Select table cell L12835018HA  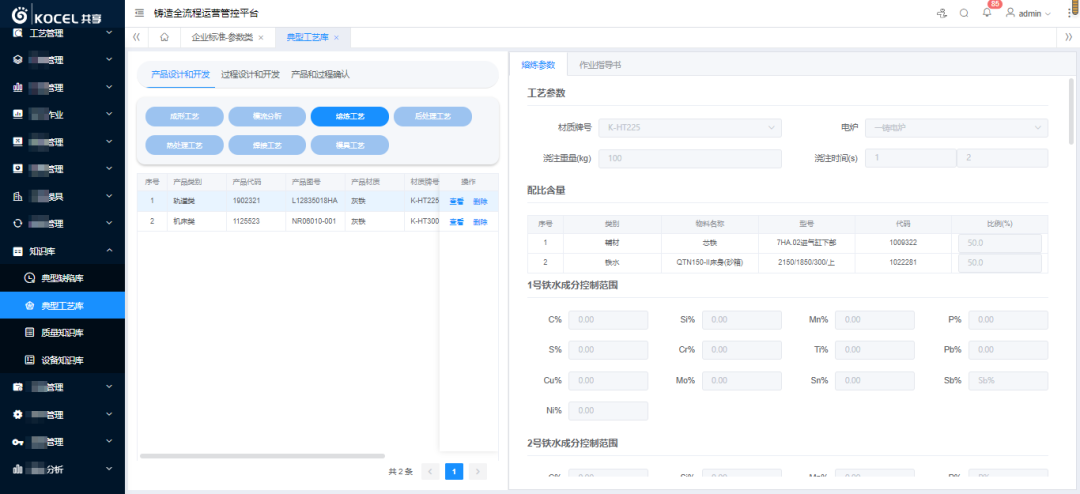click(x=315, y=201)
